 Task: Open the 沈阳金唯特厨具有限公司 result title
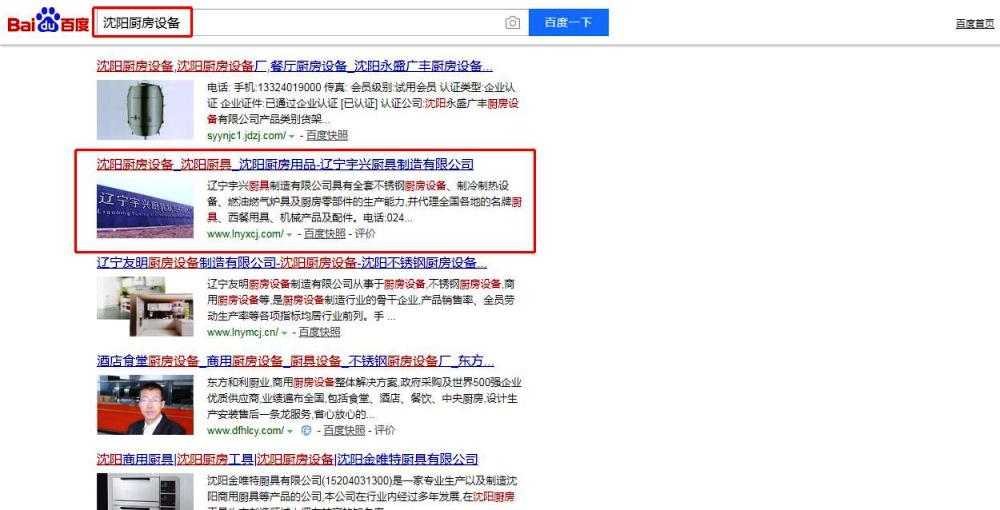point(287,459)
